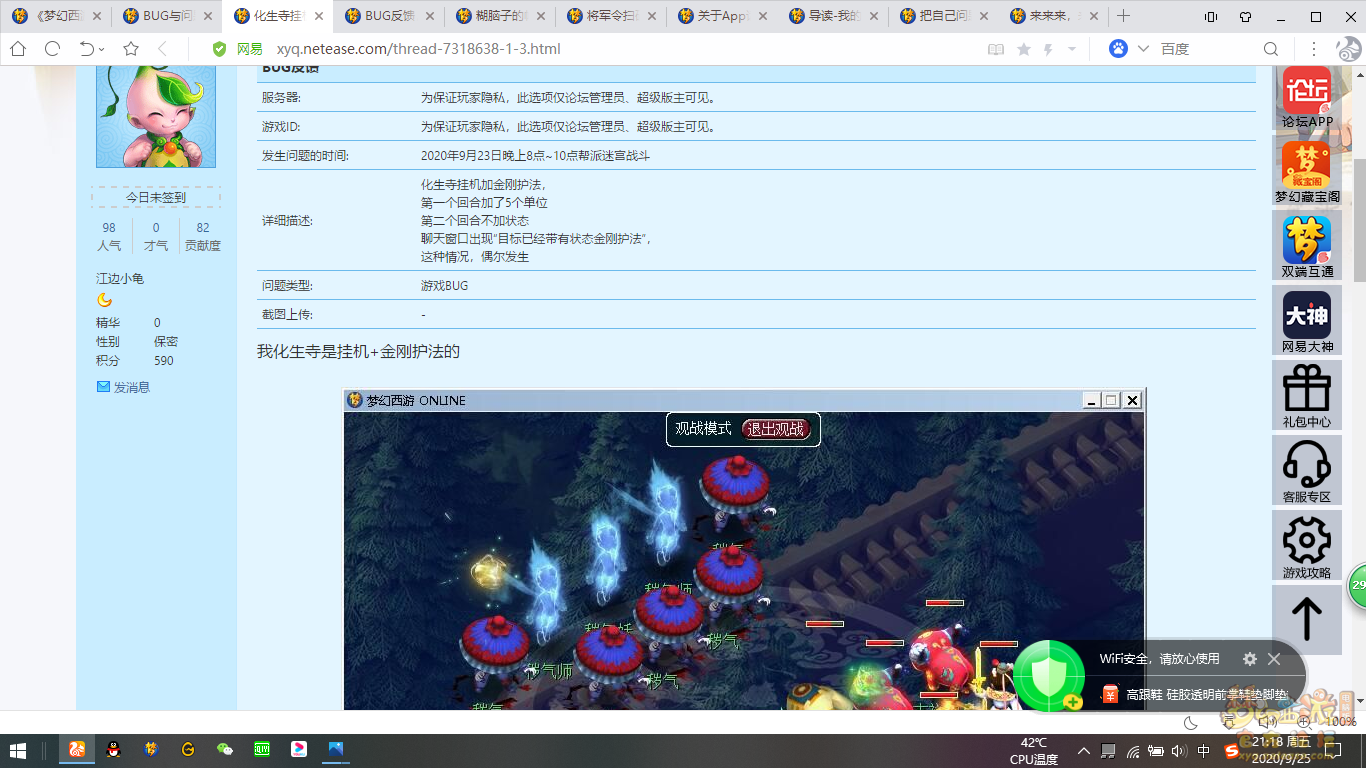
Task: Open the 网易大神 sidebar icon
Action: 1306,321
